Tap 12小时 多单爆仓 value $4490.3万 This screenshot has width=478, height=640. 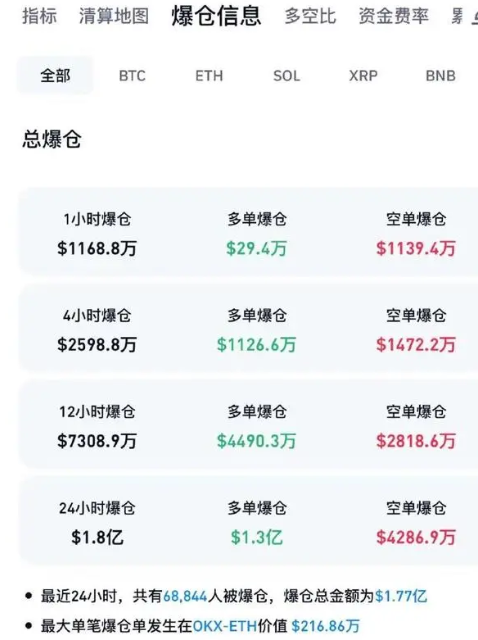point(256,441)
